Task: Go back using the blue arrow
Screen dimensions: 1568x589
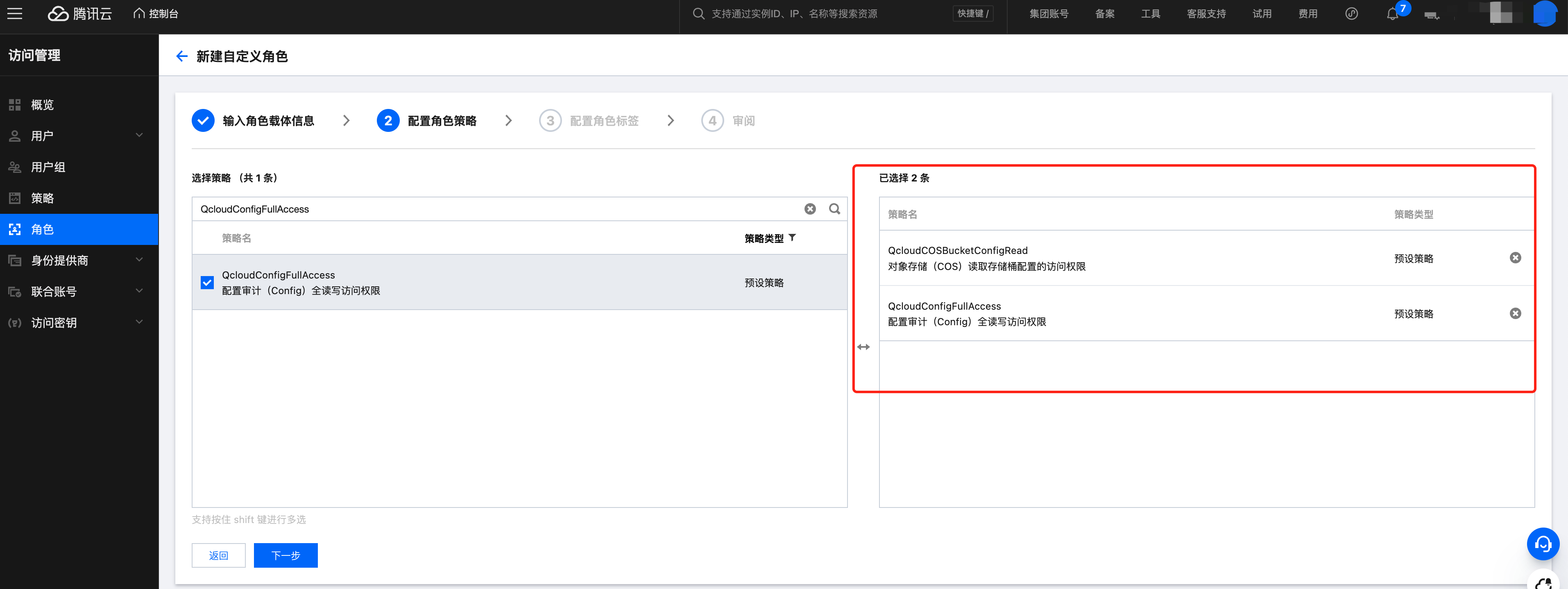Action: point(181,56)
